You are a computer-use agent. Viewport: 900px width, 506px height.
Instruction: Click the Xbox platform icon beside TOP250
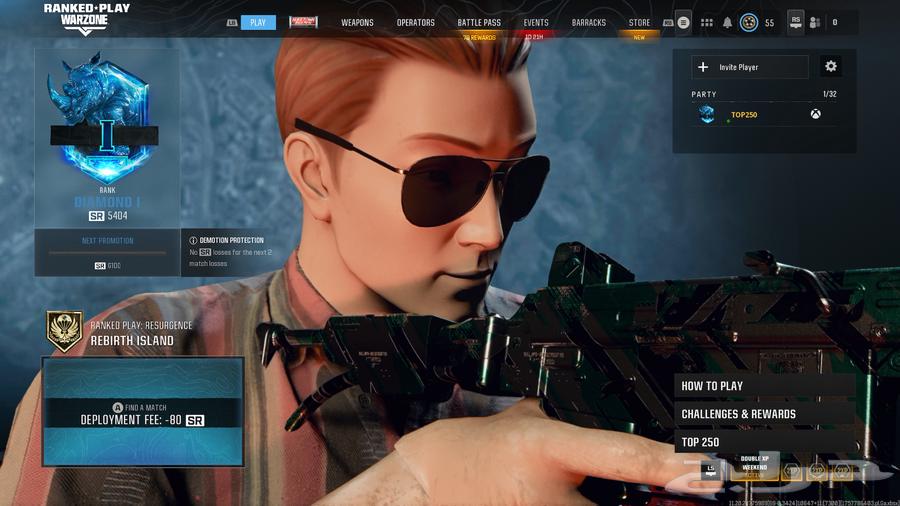point(816,115)
